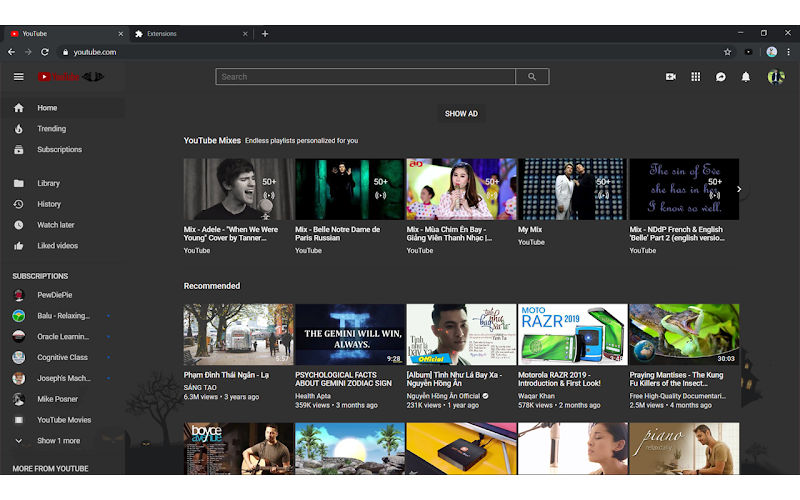Play NDdP French & English mix thumbnail
Screen dimensions: 800x500
coord(684,189)
